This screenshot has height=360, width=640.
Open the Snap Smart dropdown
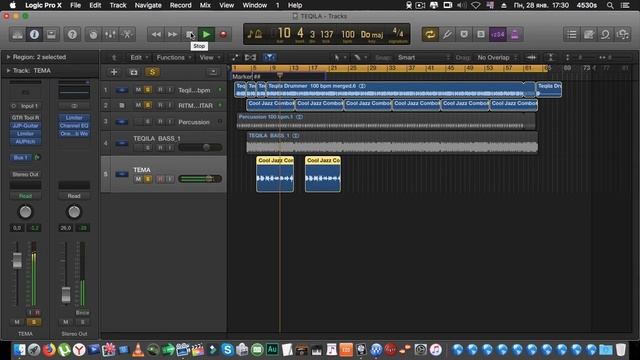coord(423,58)
